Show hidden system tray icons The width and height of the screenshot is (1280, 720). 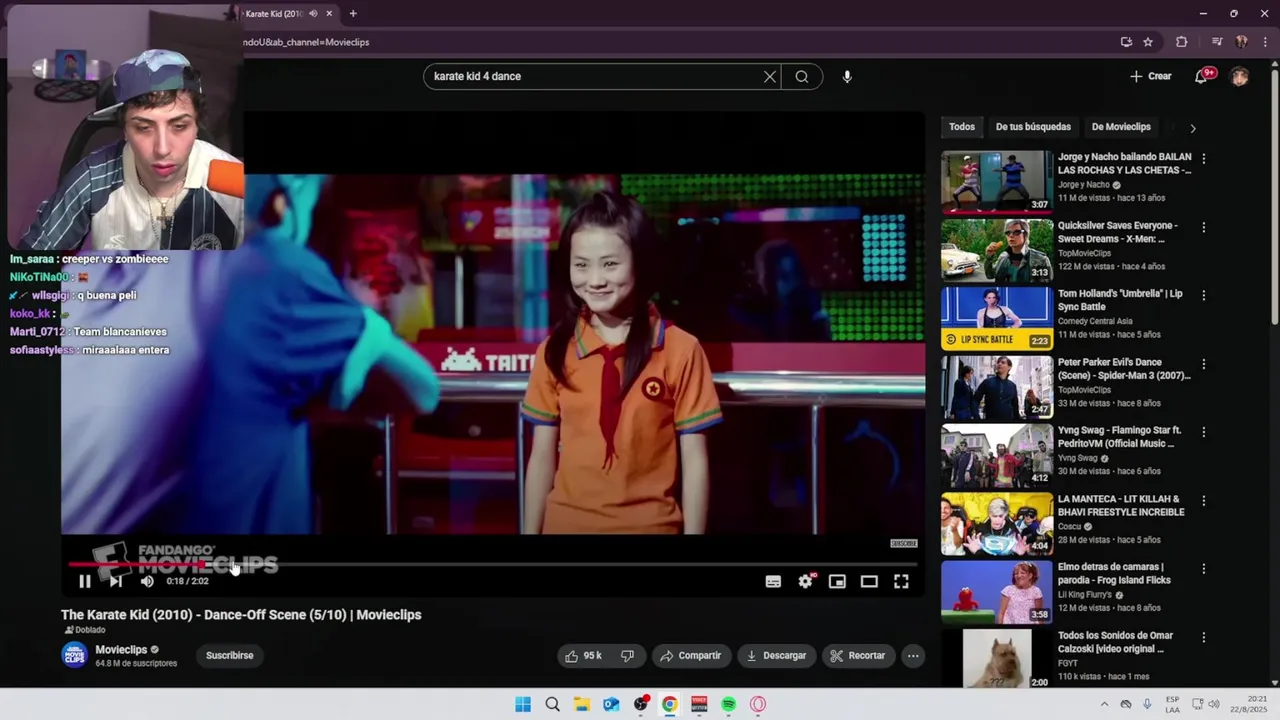click(1104, 704)
